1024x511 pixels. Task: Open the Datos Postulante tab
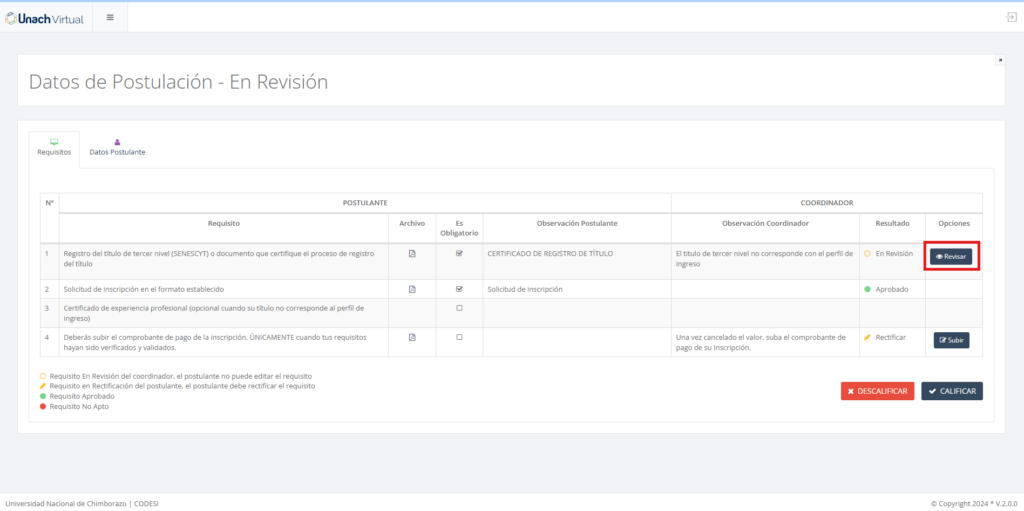(117, 147)
